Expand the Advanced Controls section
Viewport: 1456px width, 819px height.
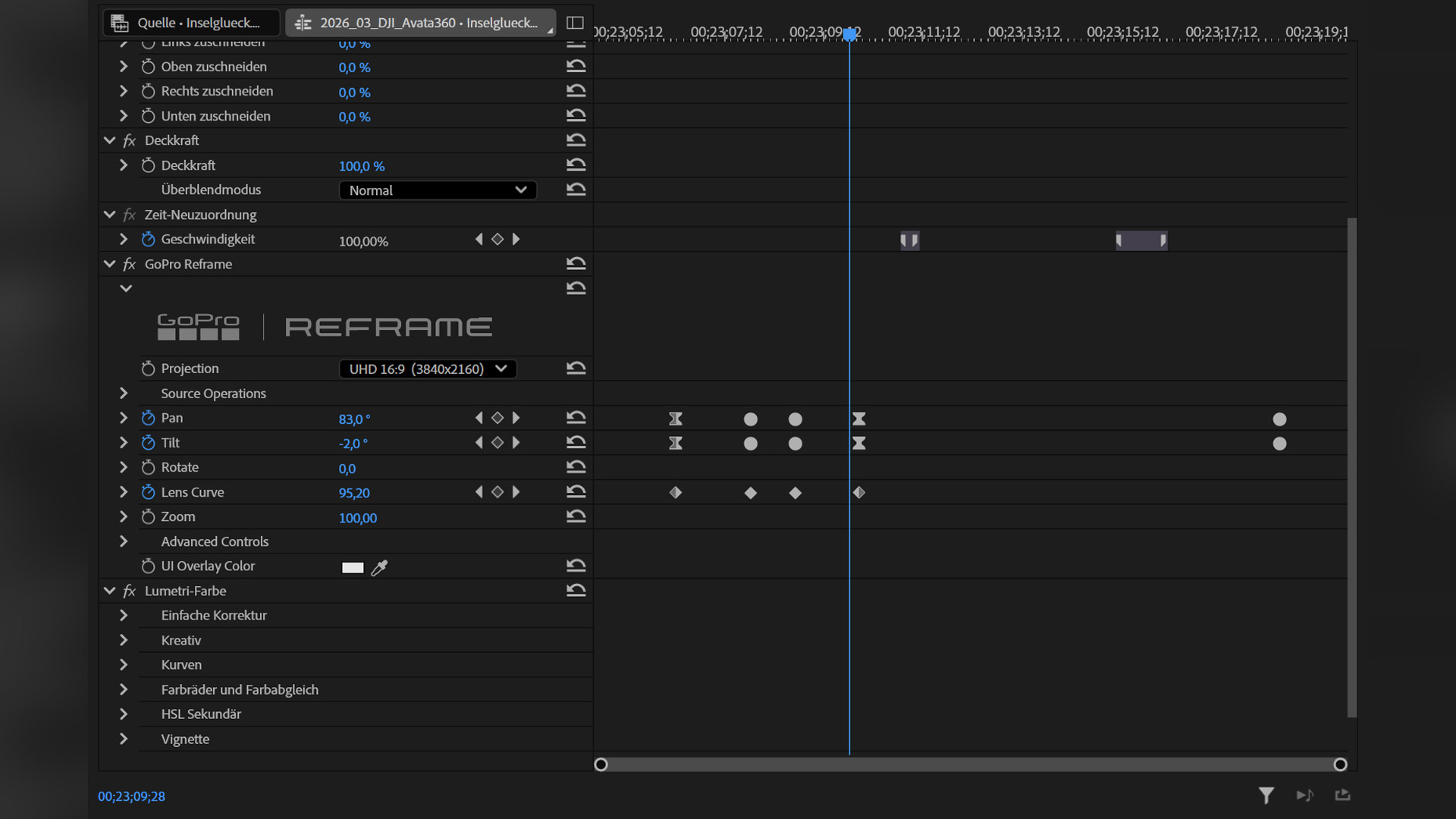(124, 541)
